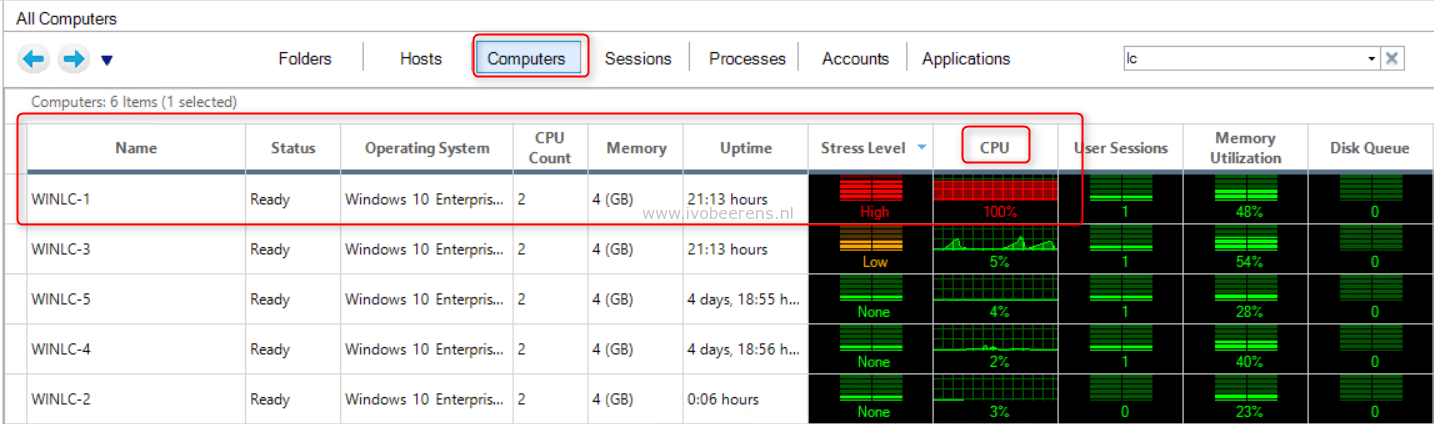
Task: Click WINLC-1 High stress level gauge
Action: tap(871, 198)
